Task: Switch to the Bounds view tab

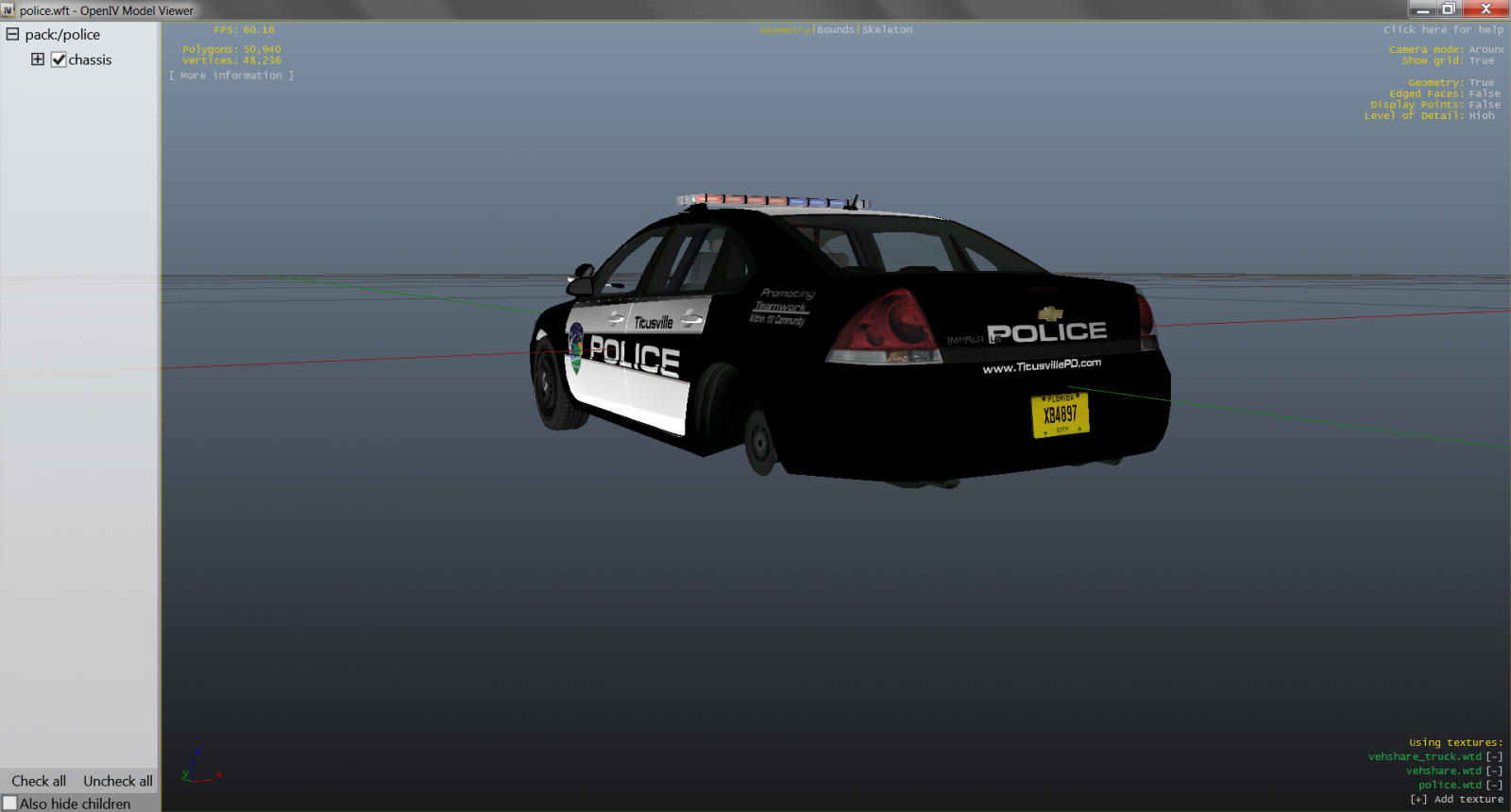Action: click(835, 30)
